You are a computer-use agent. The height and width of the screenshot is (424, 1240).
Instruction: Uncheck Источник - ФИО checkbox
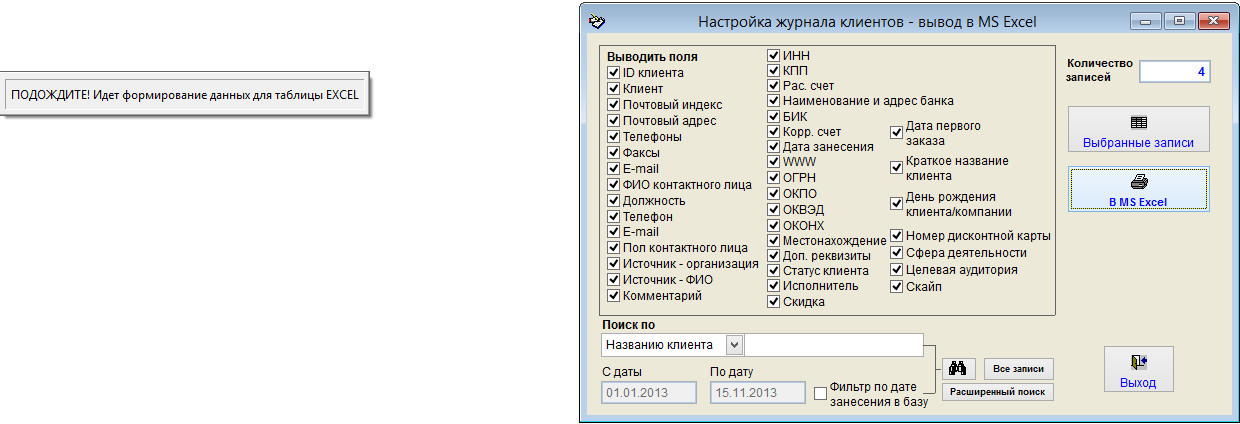(x=614, y=281)
